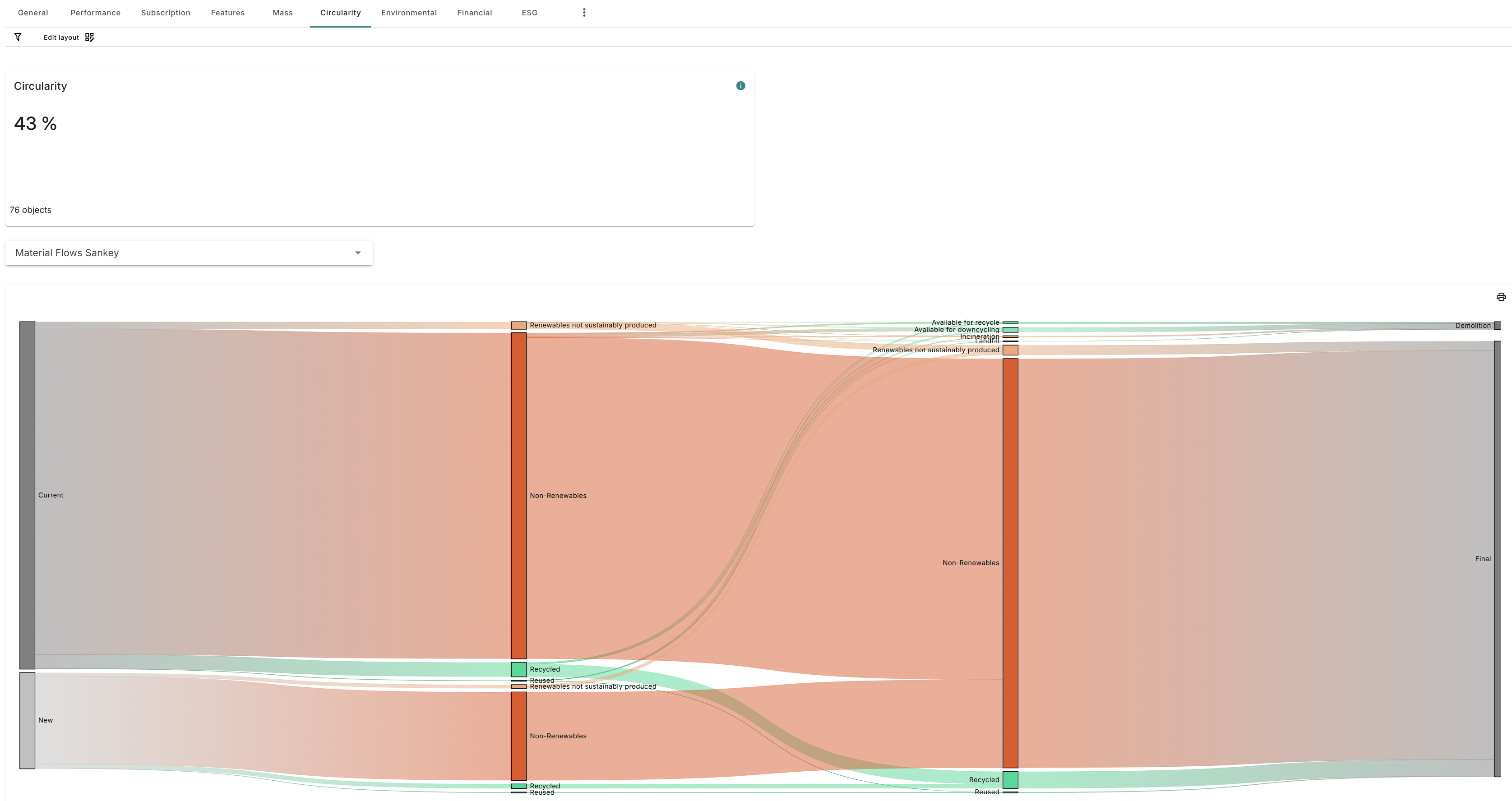The height and width of the screenshot is (801, 1512).
Task: Switch to the Performance tab
Action: pos(96,12)
